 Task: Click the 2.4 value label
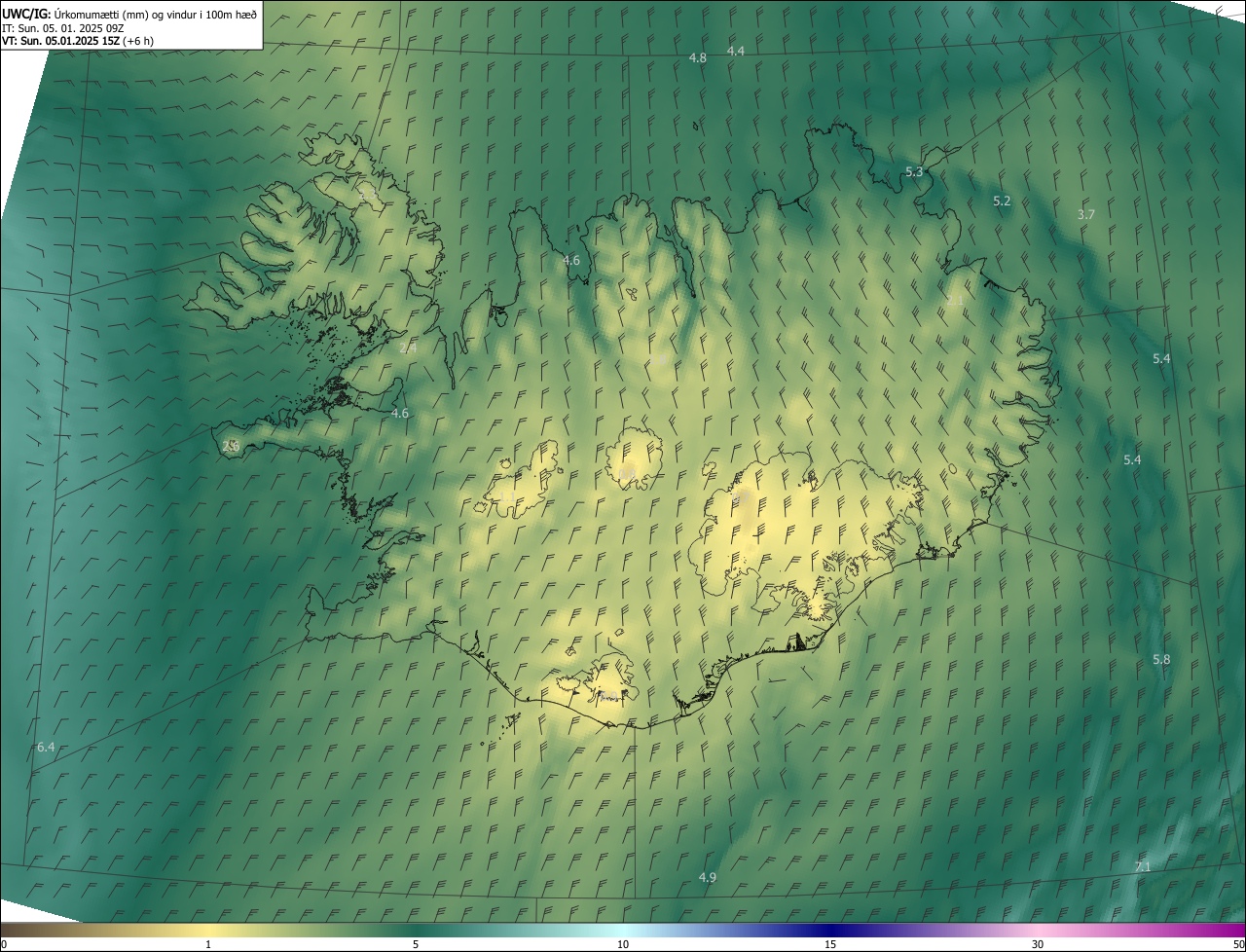pyautogui.click(x=408, y=348)
